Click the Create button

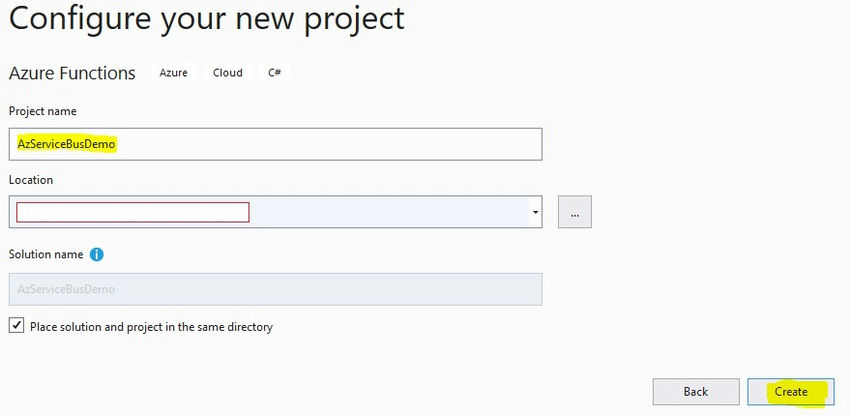pyautogui.click(x=790, y=391)
